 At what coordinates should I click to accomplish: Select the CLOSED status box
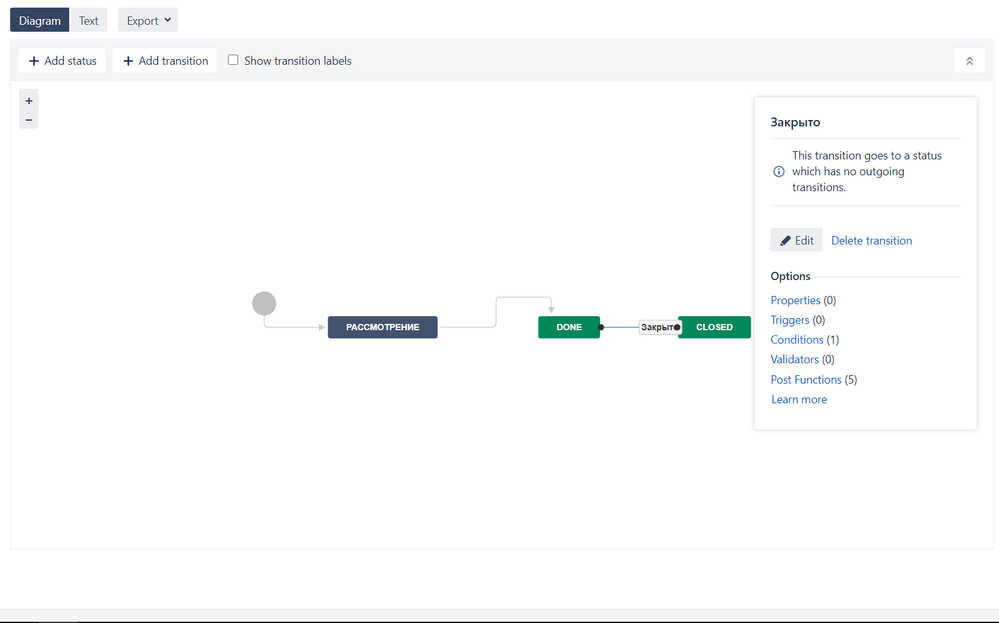[x=714, y=327]
